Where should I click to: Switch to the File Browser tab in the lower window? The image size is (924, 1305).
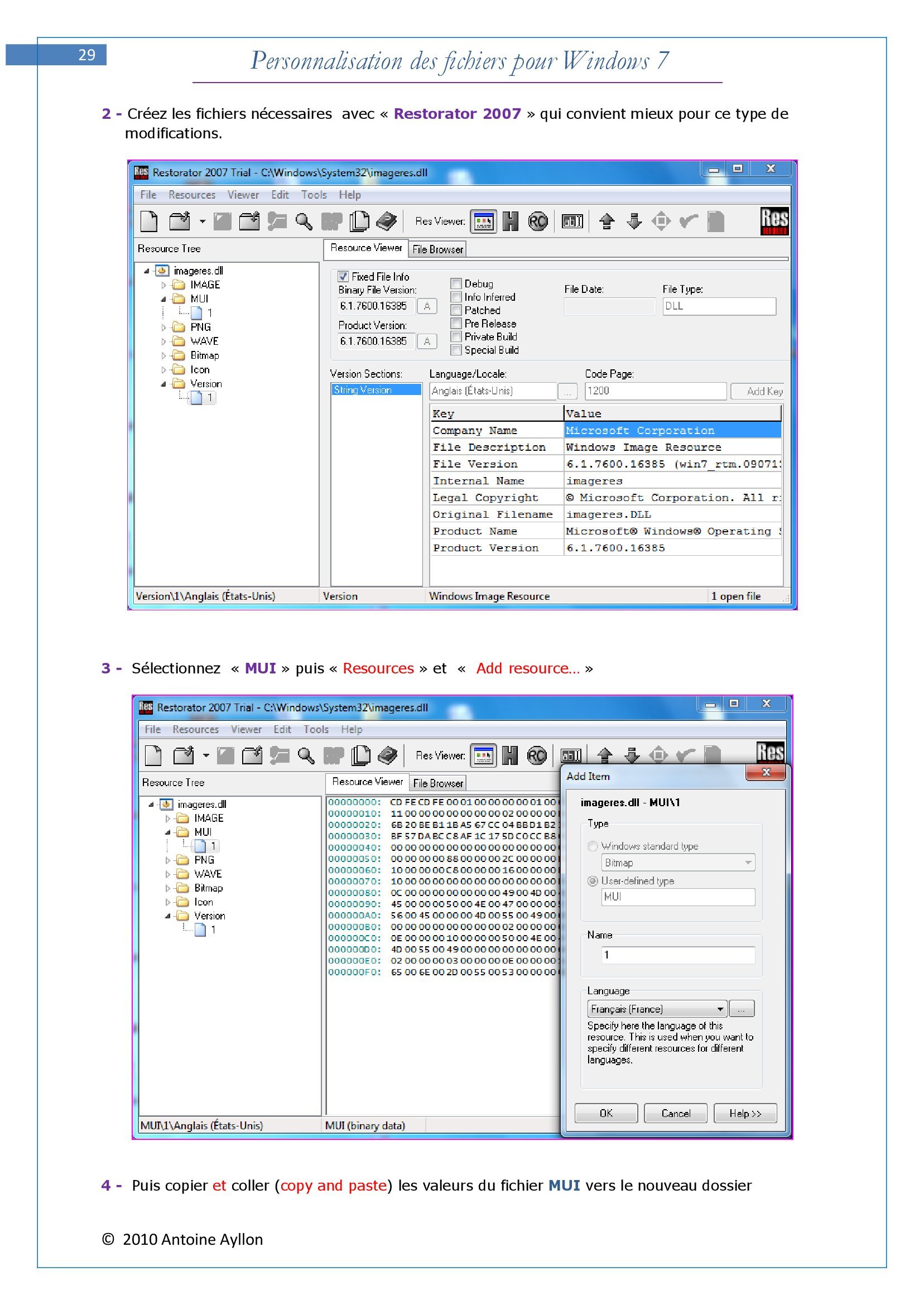tap(438, 783)
